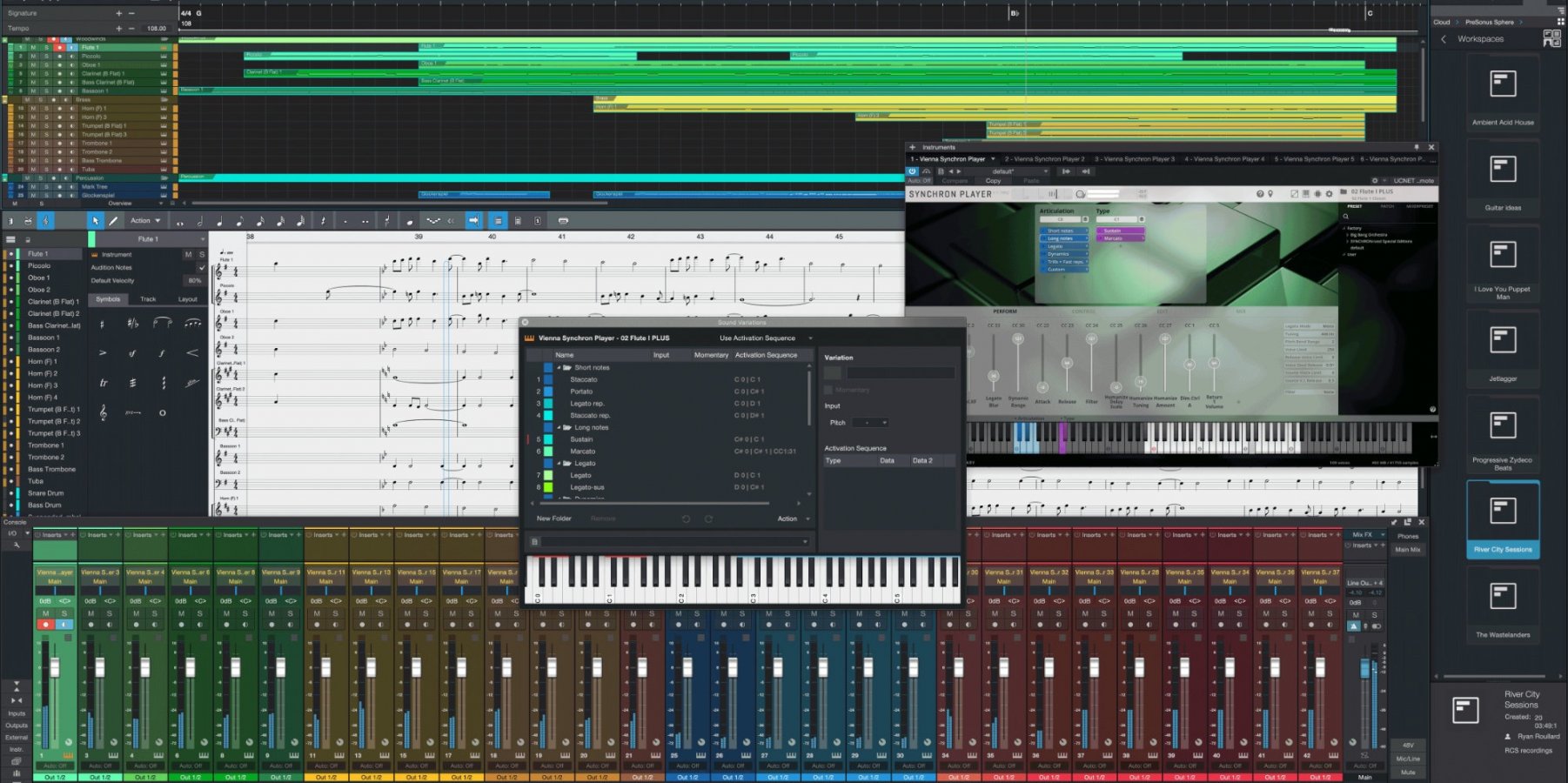
Task: Enable Solo for Flute 1
Action: pos(203,254)
